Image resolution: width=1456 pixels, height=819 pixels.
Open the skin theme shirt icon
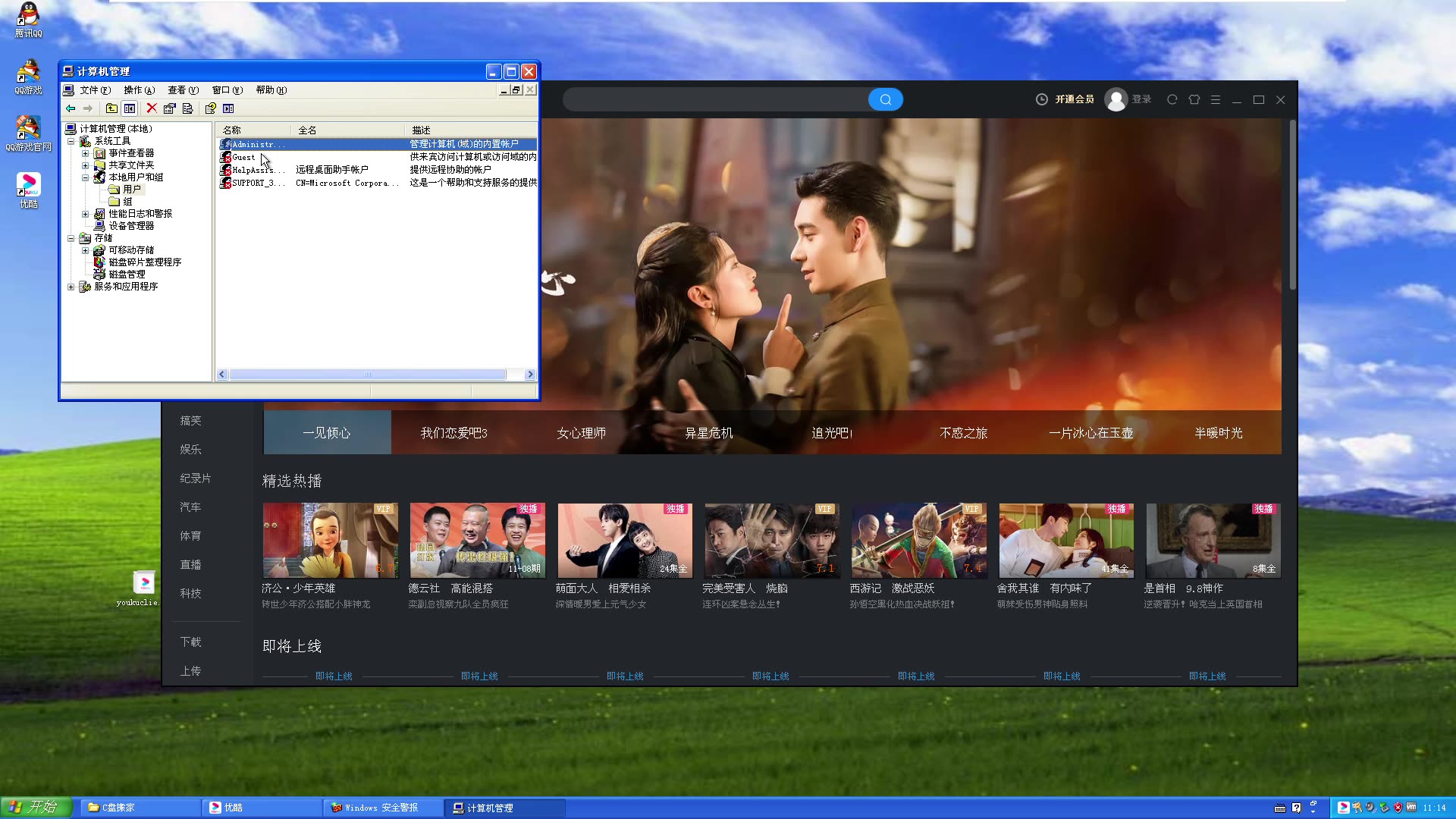[x=1194, y=99]
